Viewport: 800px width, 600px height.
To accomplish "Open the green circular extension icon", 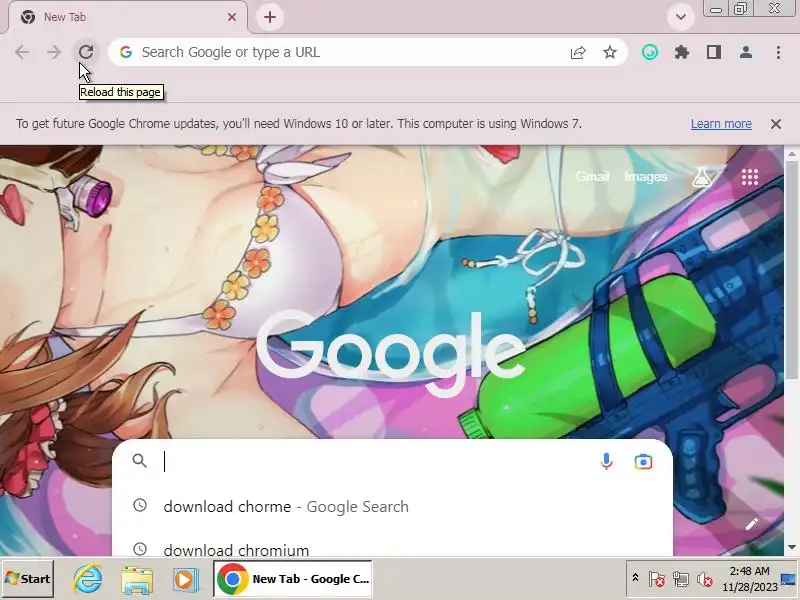I will [x=649, y=52].
